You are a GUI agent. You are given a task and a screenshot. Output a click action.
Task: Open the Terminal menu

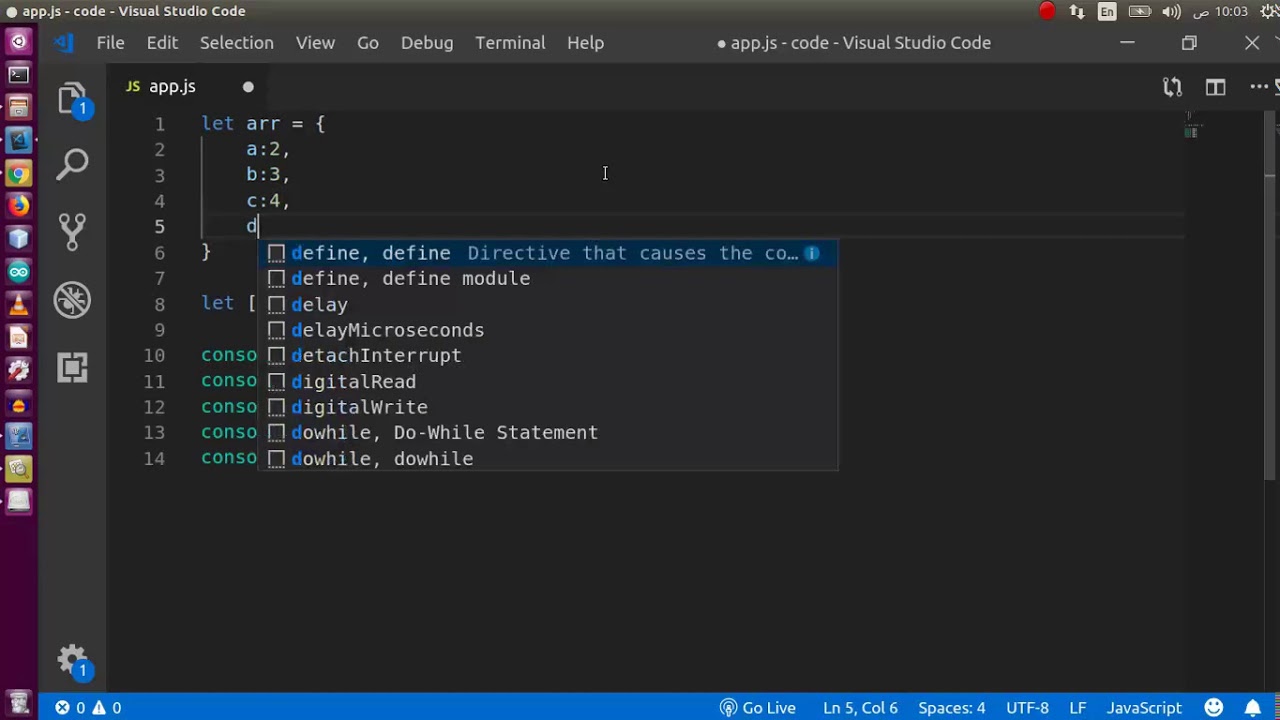[510, 43]
